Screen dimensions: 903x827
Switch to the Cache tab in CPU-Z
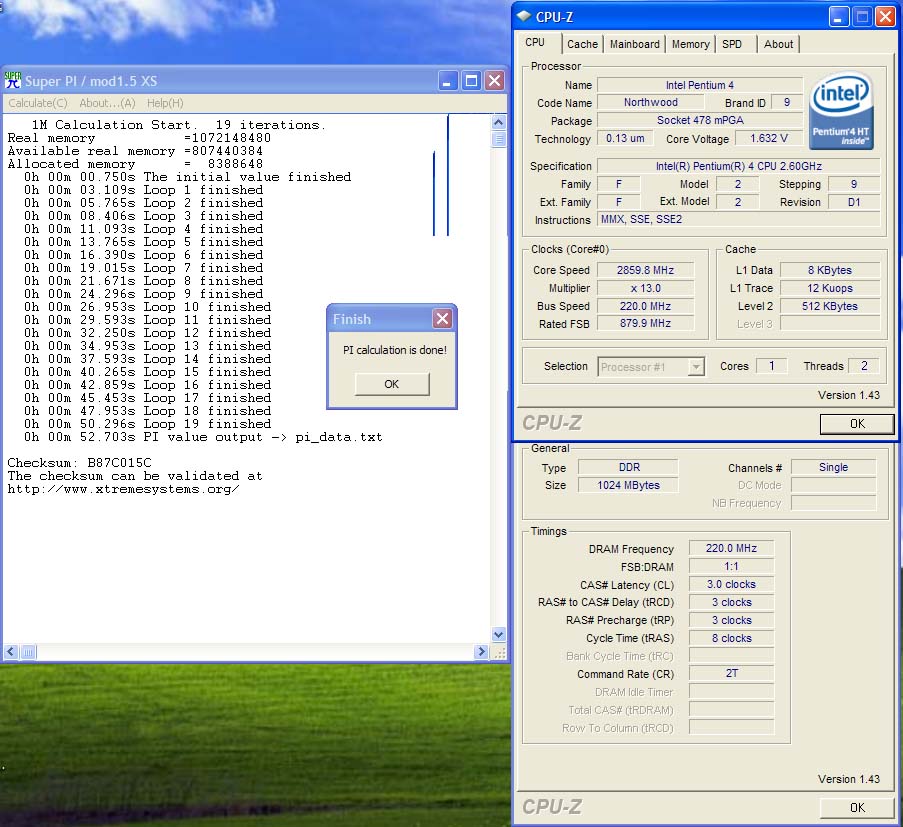[582, 44]
